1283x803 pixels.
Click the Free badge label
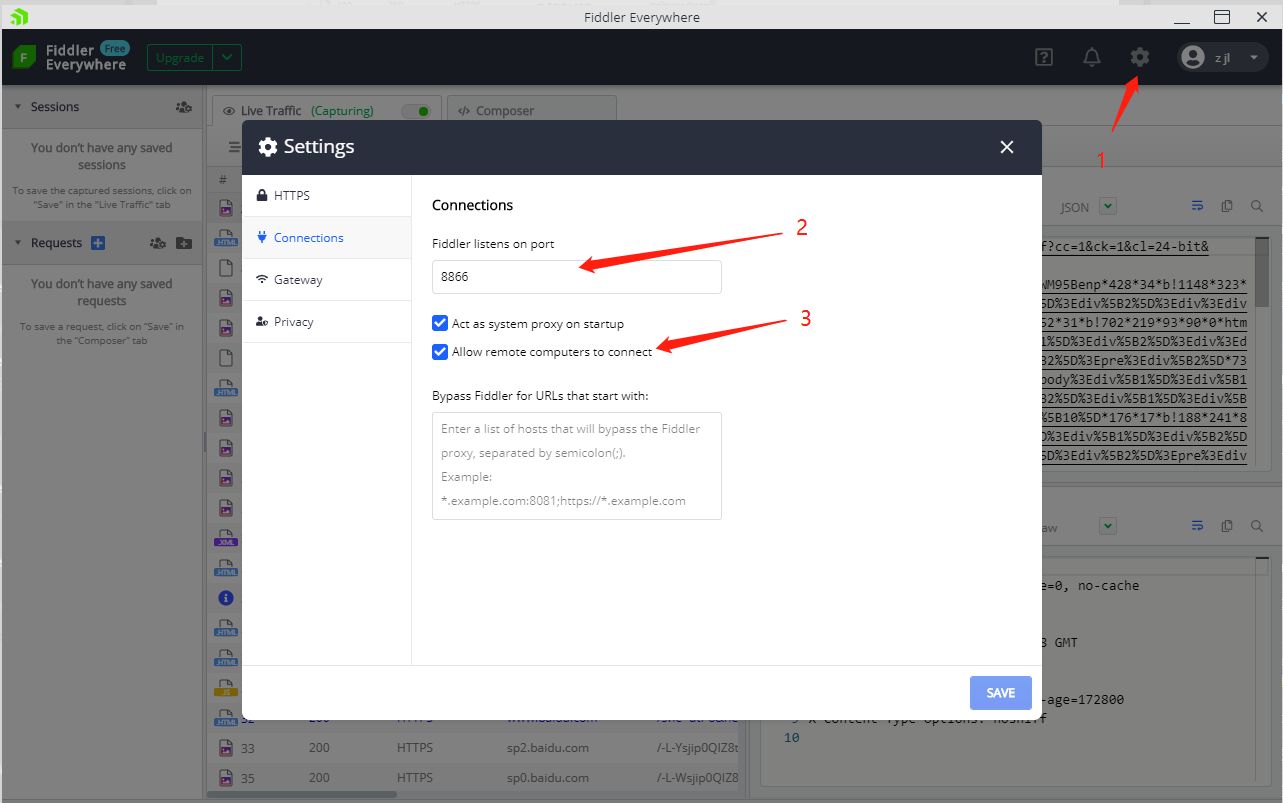[115, 49]
